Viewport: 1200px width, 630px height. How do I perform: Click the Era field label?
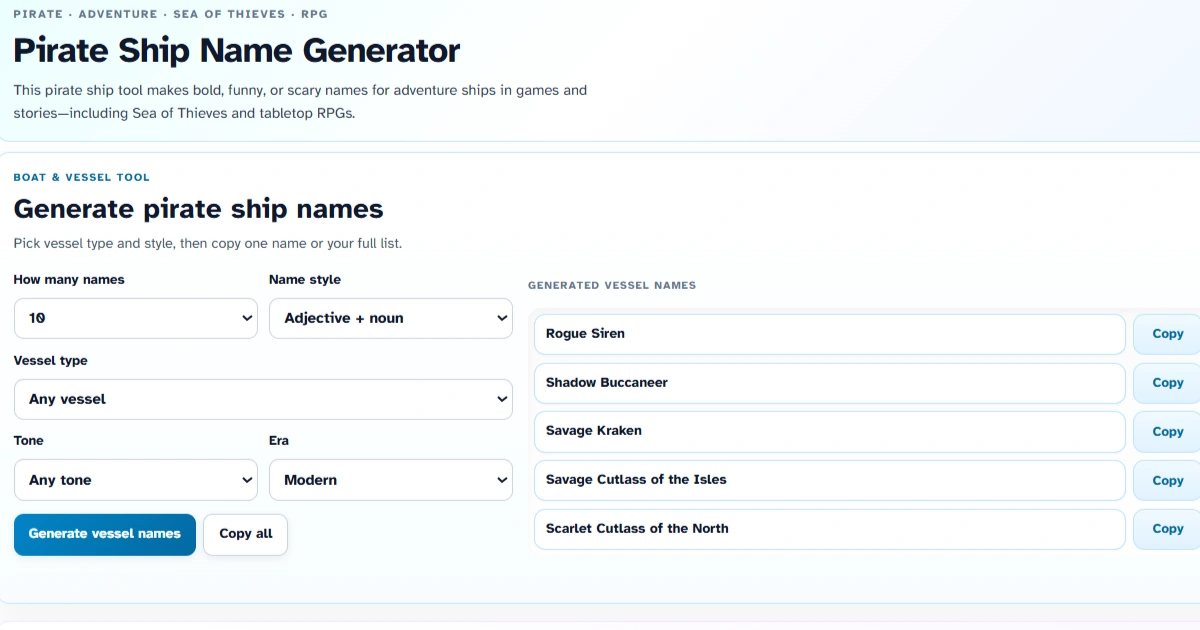point(279,441)
